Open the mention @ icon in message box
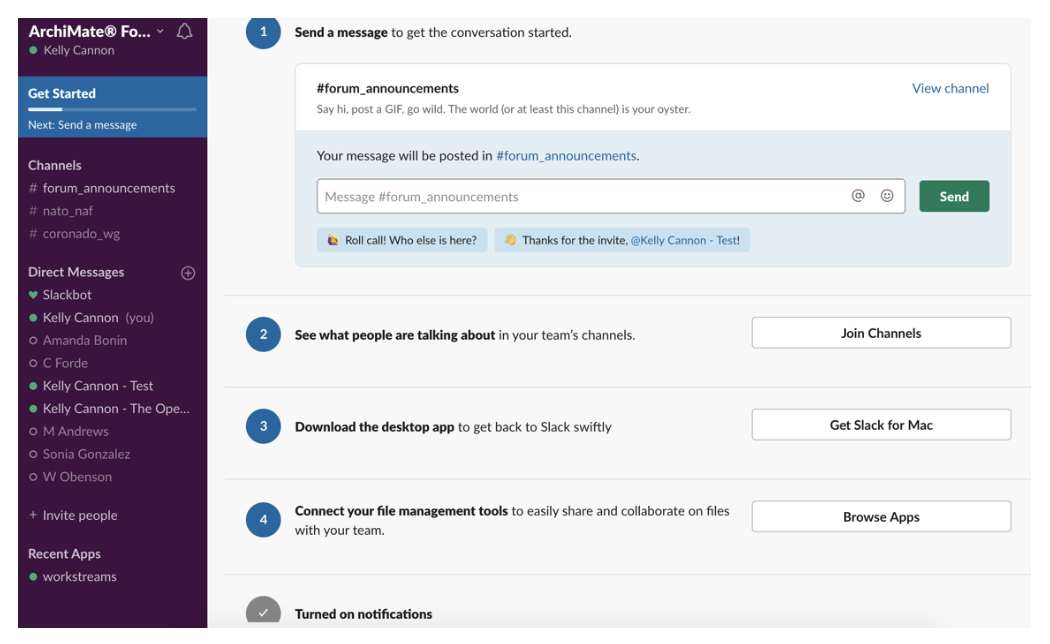This screenshot has height=644, width=1050. point(857,196)
